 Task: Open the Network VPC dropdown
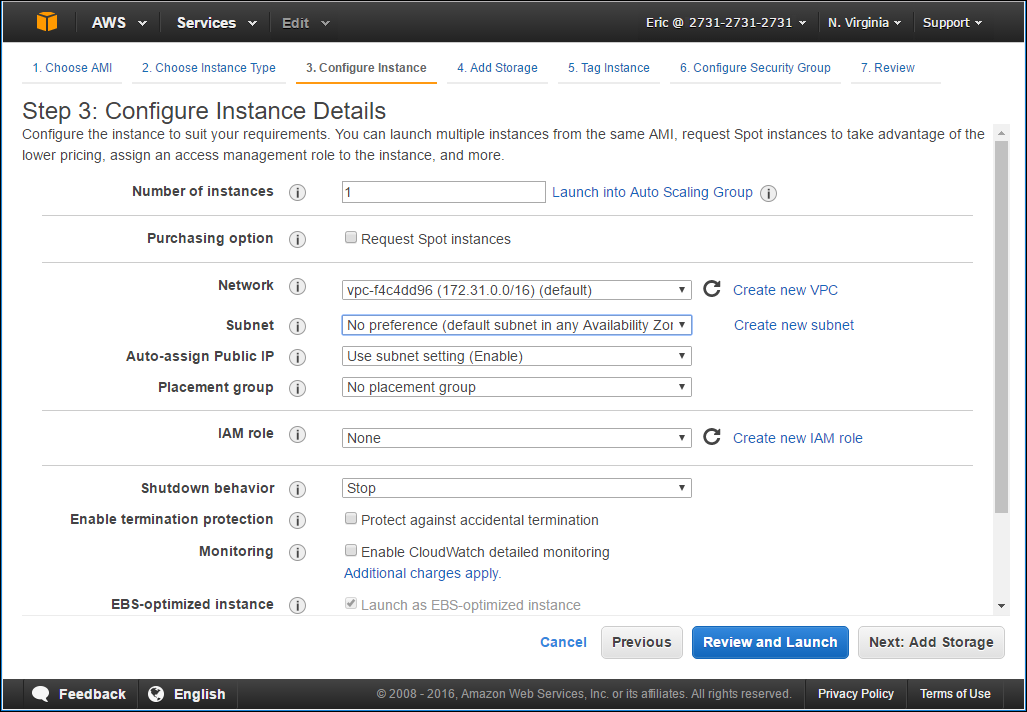(517, 290)
